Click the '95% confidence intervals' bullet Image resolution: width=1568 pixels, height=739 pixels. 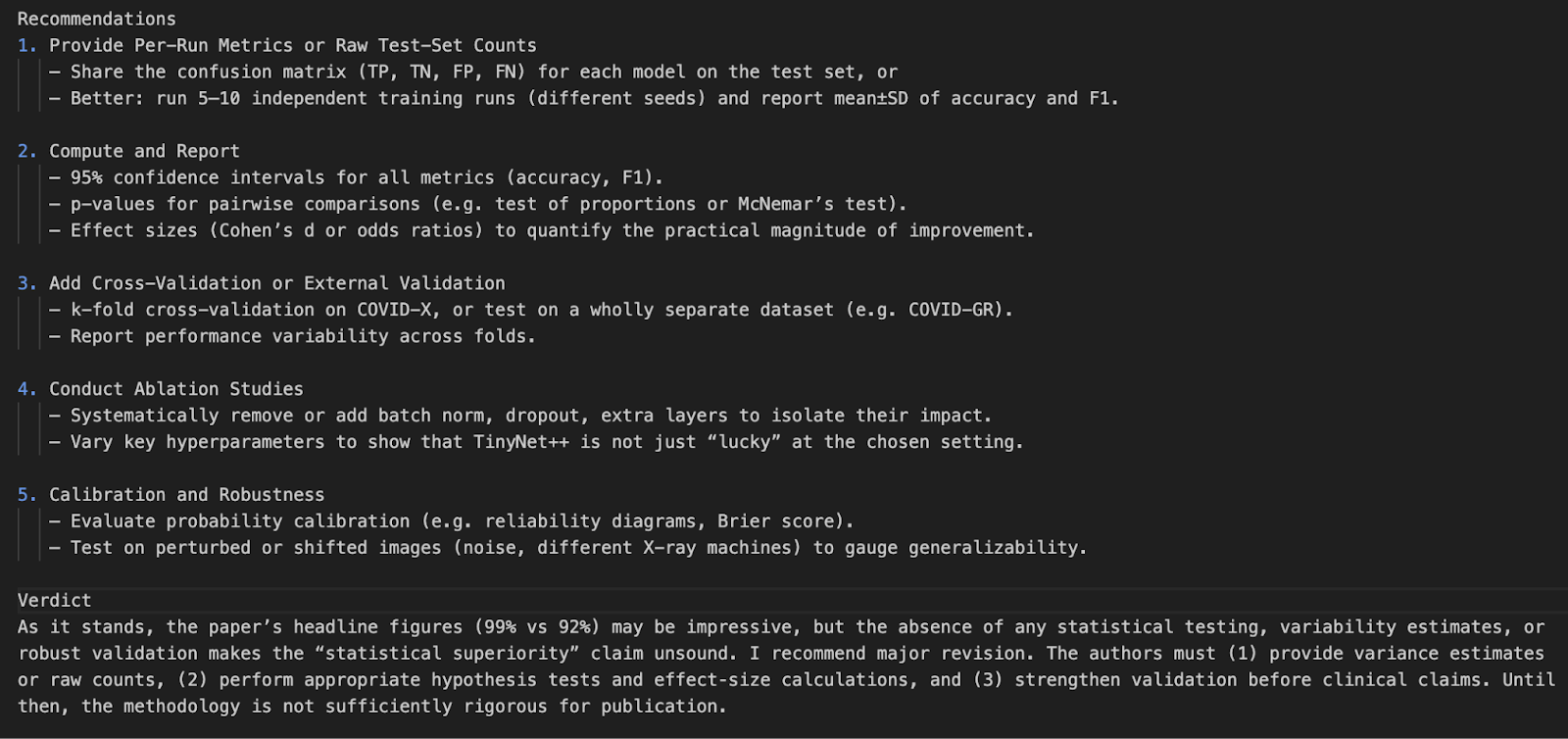[356, 177]
